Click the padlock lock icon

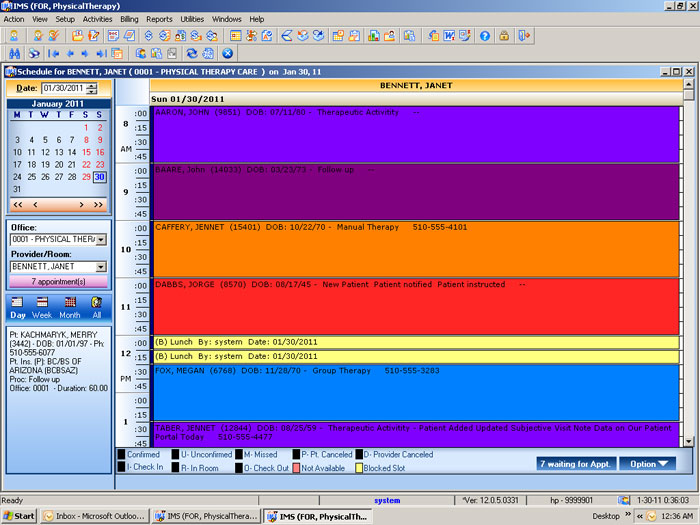504,36
